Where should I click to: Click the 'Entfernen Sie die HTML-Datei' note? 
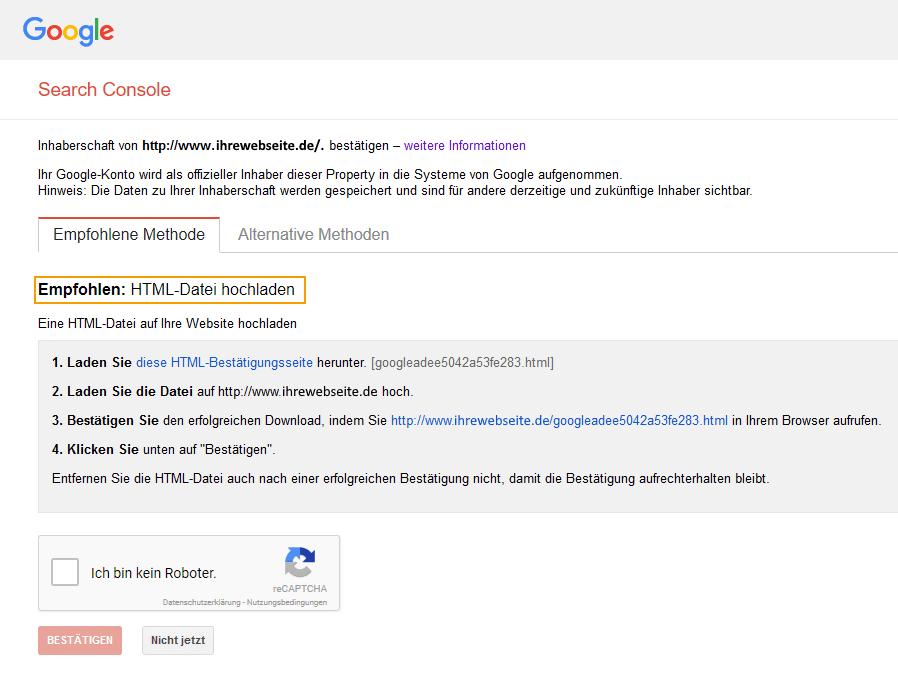pos(411,479)
